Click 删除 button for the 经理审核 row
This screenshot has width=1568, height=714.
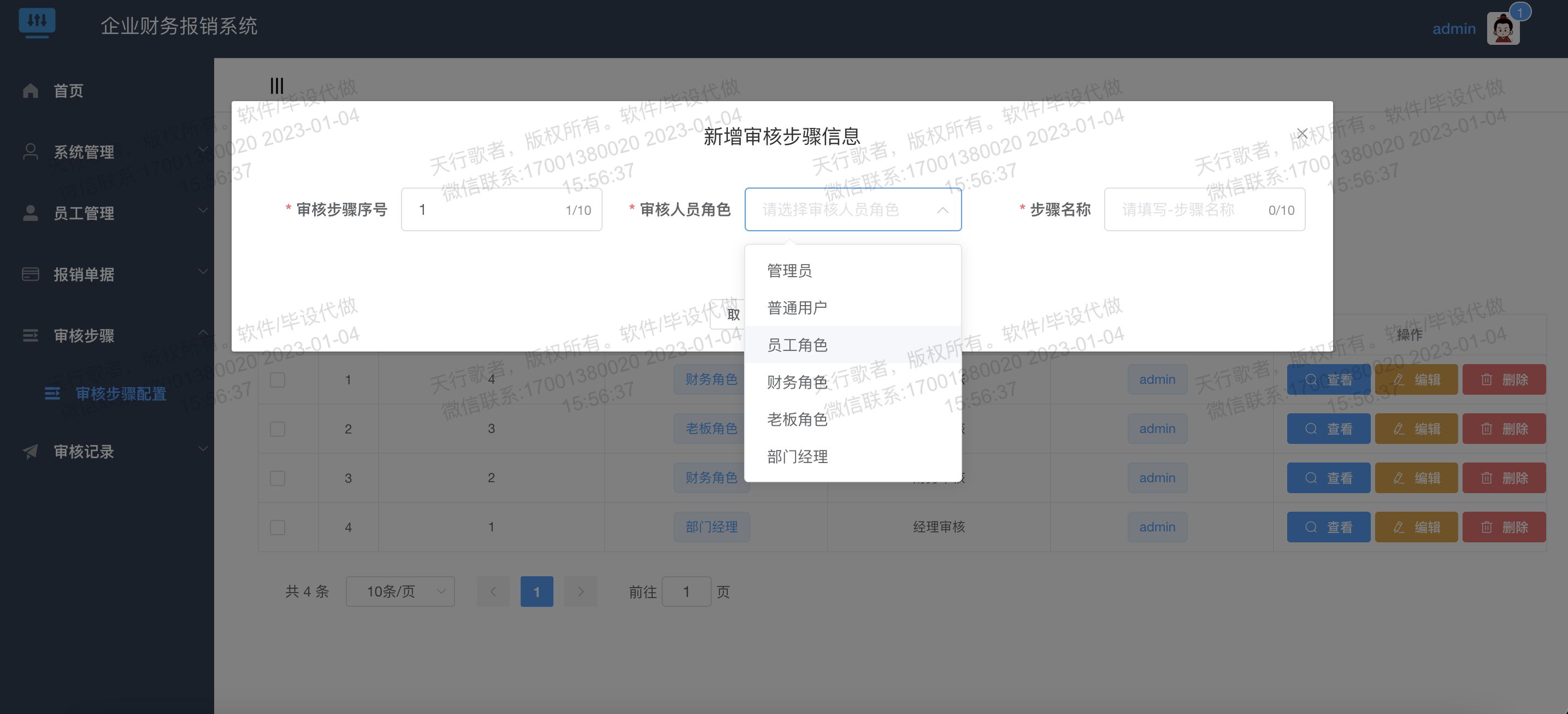click(1504, 527)
